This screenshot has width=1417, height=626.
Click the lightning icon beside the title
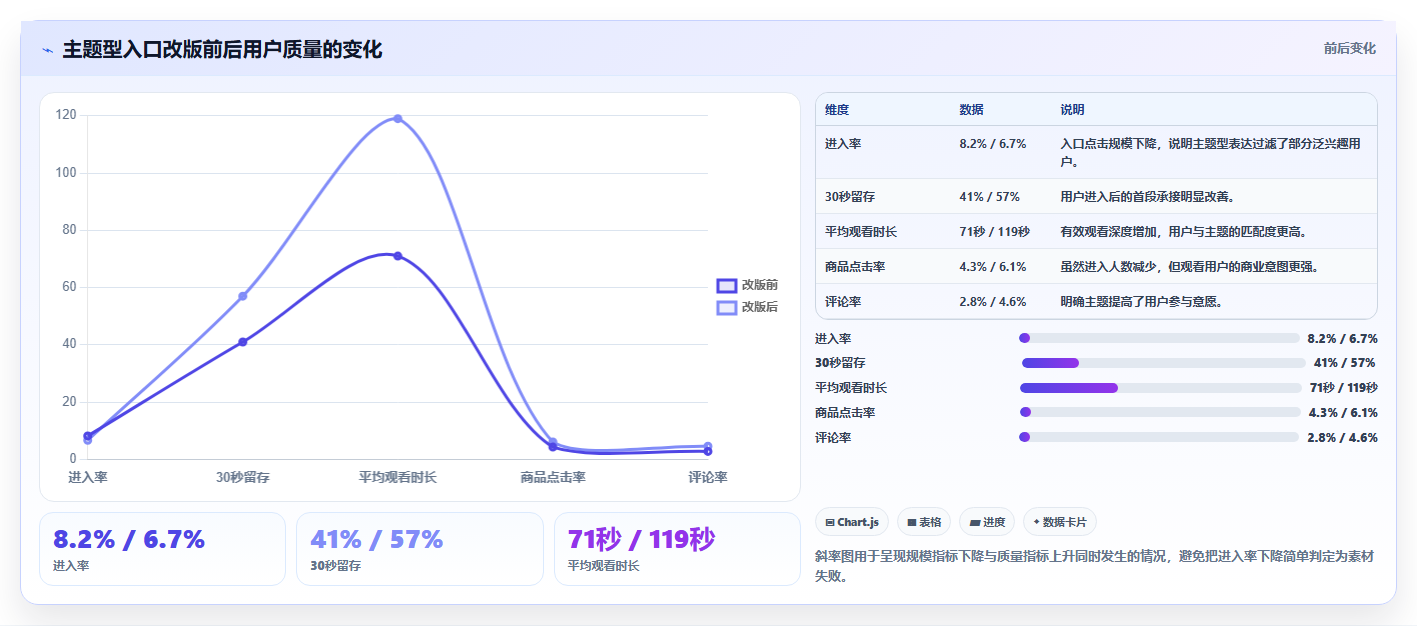tap(48, 50)
